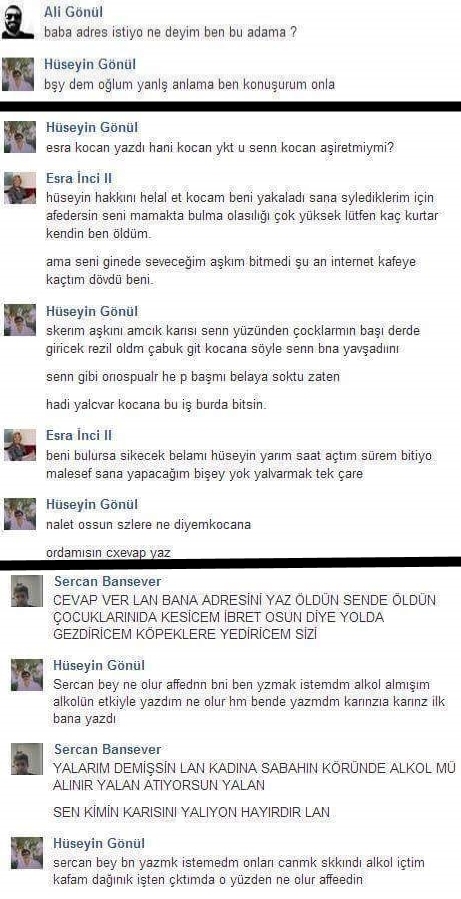The width and height of the screenshot is (461, 899).
Task: Open Sercan Bansever name above 'CEVAP VER LAN'
Action: pyautogui.click(x=108, y=581)
